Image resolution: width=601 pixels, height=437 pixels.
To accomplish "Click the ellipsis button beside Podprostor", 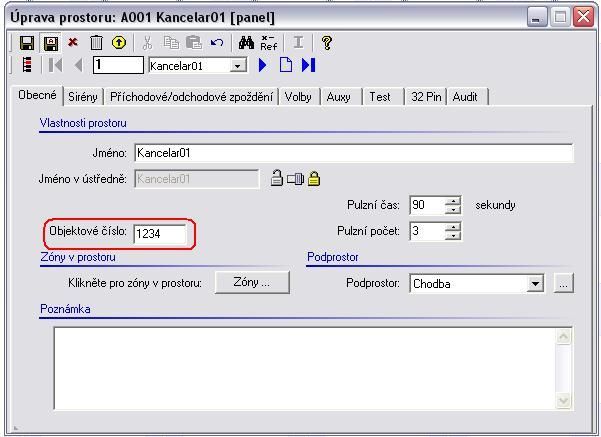I will pos(563,284).
